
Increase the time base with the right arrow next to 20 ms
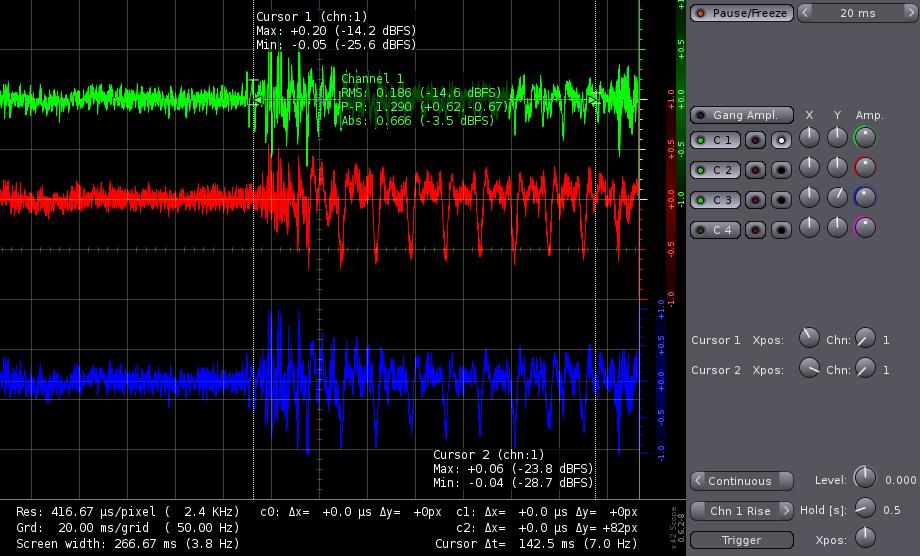(x=911, y=12)
